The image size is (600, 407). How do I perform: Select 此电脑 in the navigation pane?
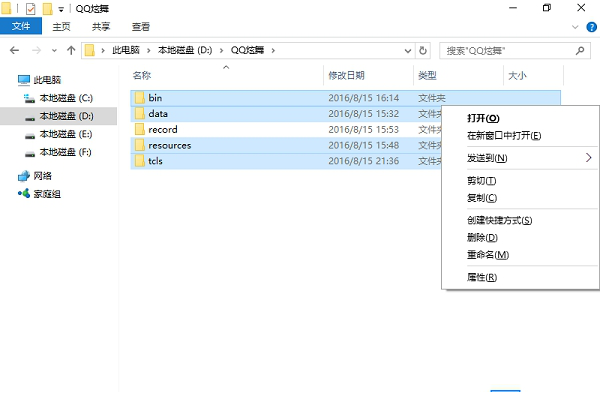pos(47,80)
